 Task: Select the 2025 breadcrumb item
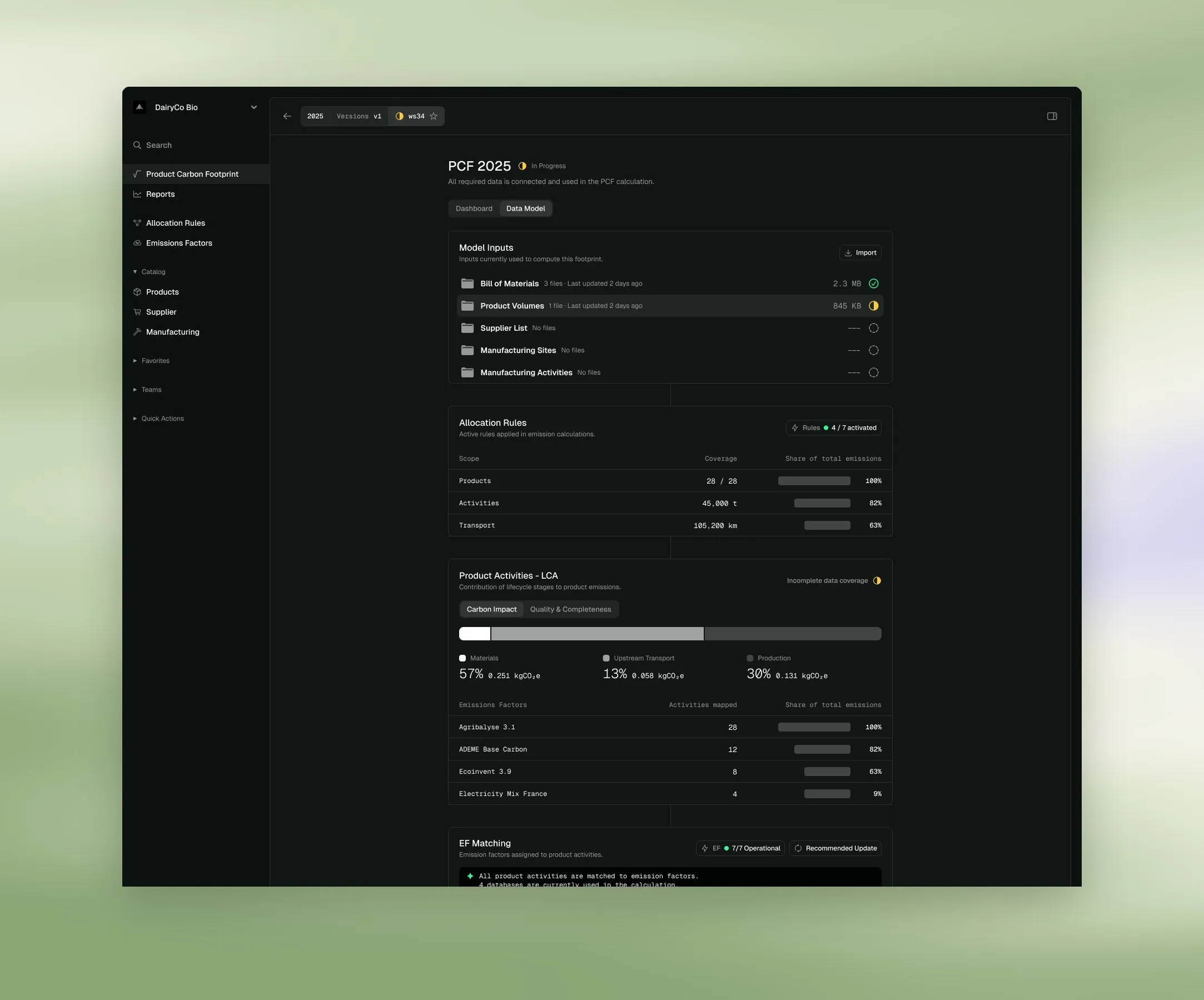click(315, 116)
